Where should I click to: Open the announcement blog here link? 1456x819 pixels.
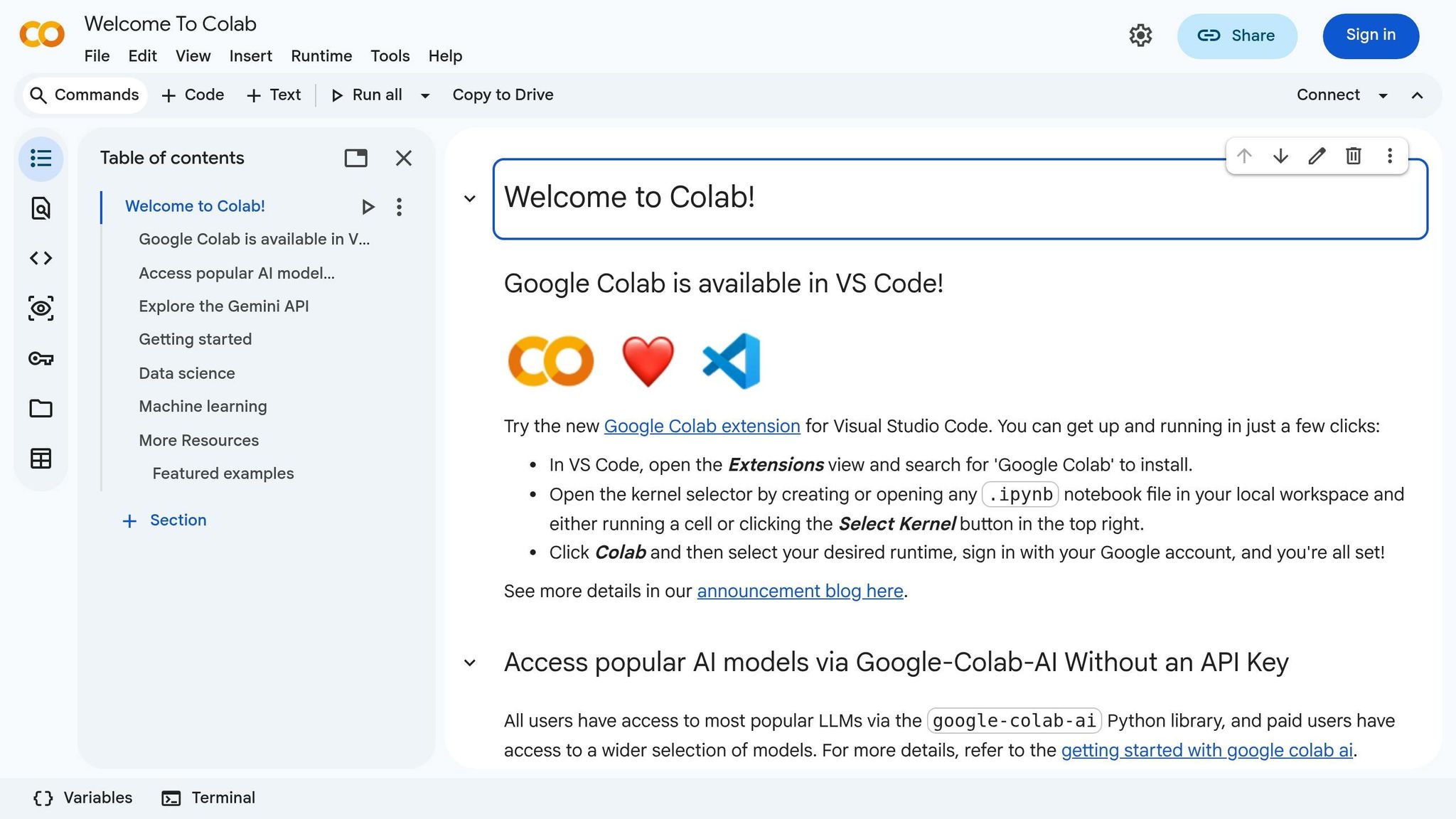800,591
